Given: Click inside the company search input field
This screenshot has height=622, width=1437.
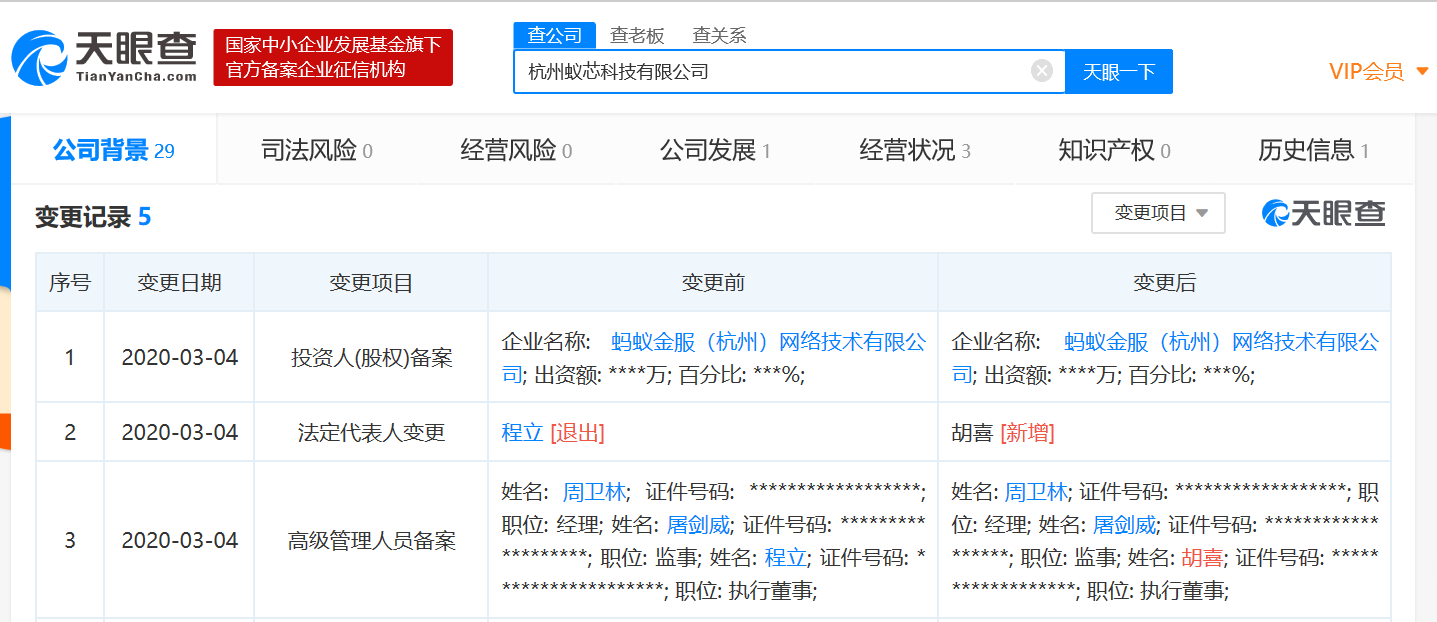Looking at the screenshot, I should 780,70.
